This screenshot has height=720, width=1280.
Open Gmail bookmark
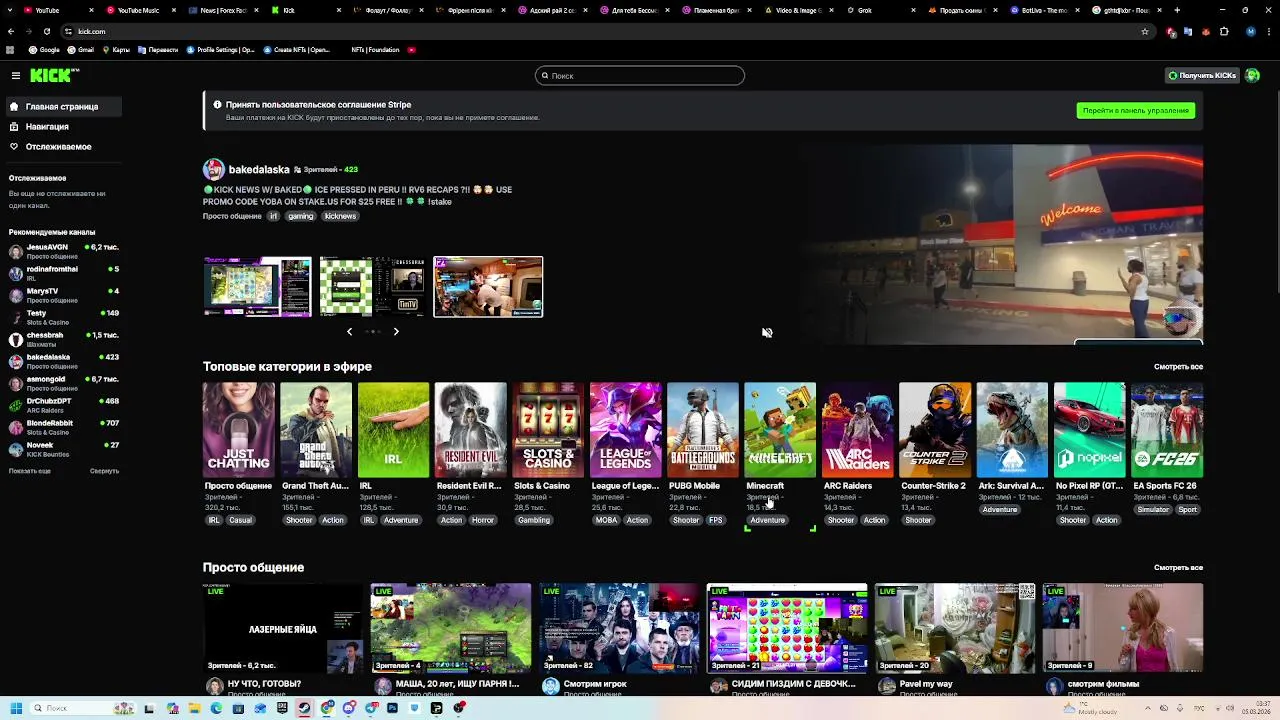[81, 50]
